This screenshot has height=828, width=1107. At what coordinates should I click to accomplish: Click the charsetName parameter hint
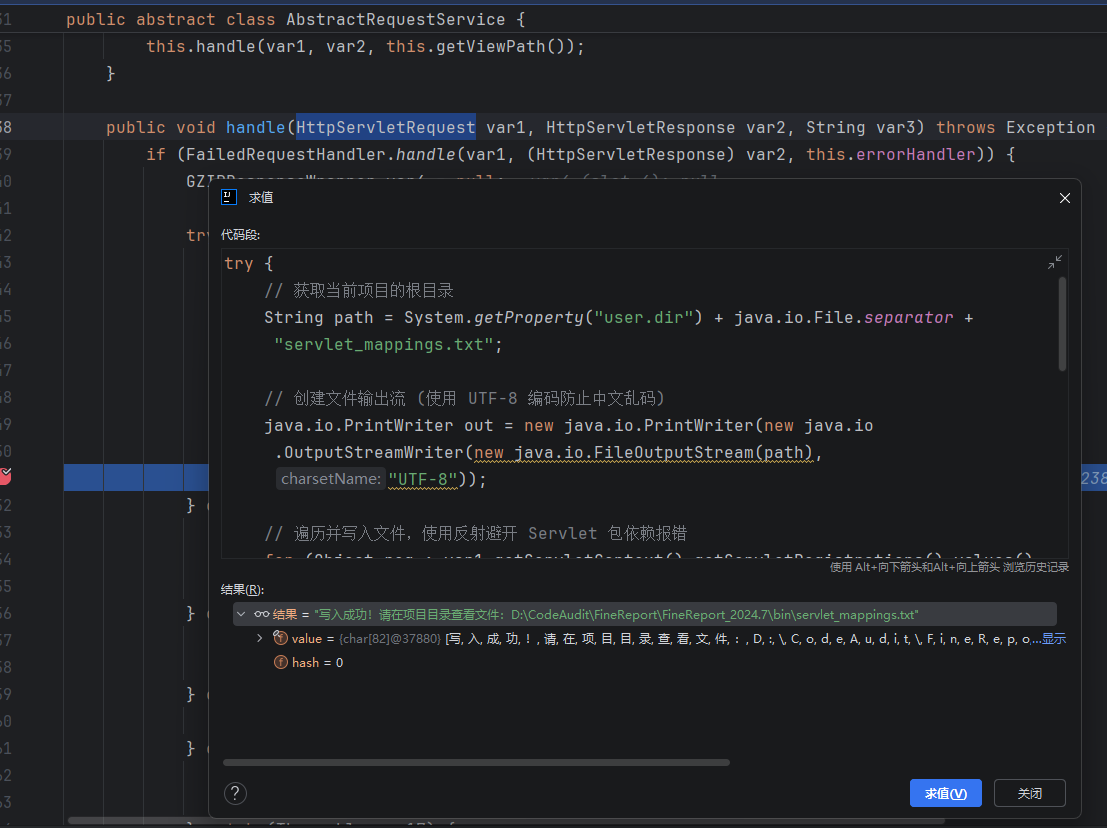click(x=331, y=479)
